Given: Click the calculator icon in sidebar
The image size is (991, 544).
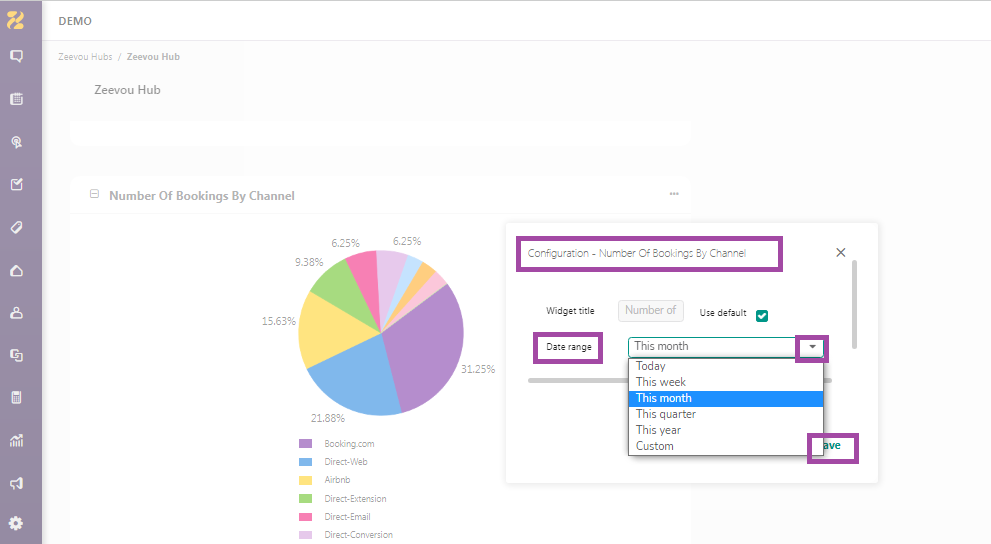Looking at the screenshot, I should point(17,397).
